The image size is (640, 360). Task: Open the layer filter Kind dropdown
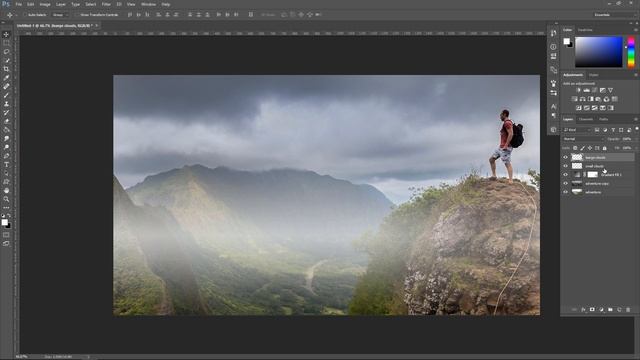577,130
